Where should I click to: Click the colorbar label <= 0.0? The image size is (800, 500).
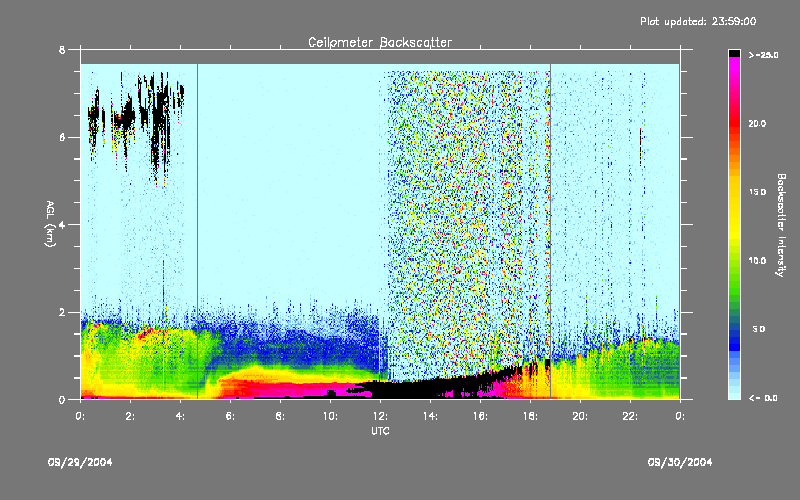[x=763, y=398]
